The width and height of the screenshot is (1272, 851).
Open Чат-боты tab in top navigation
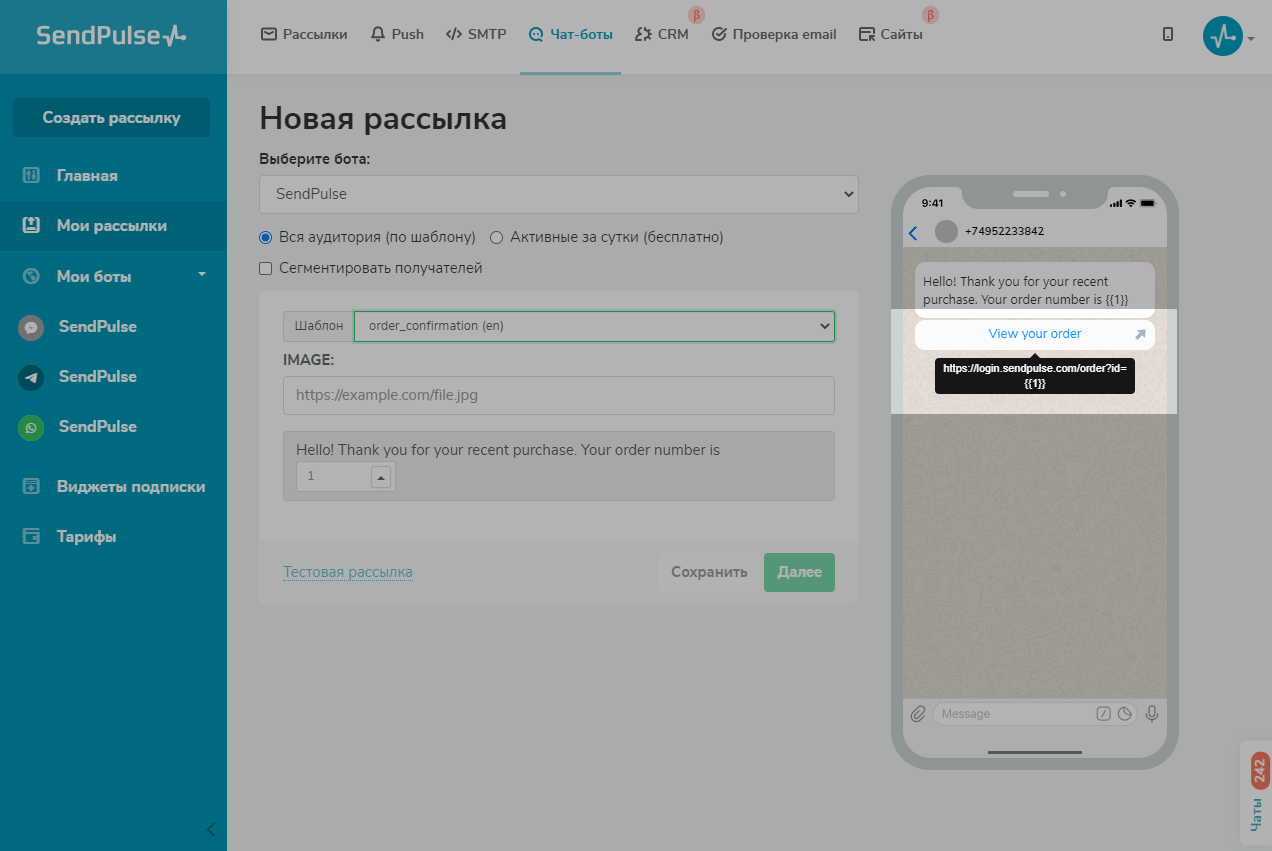[570, 34]
